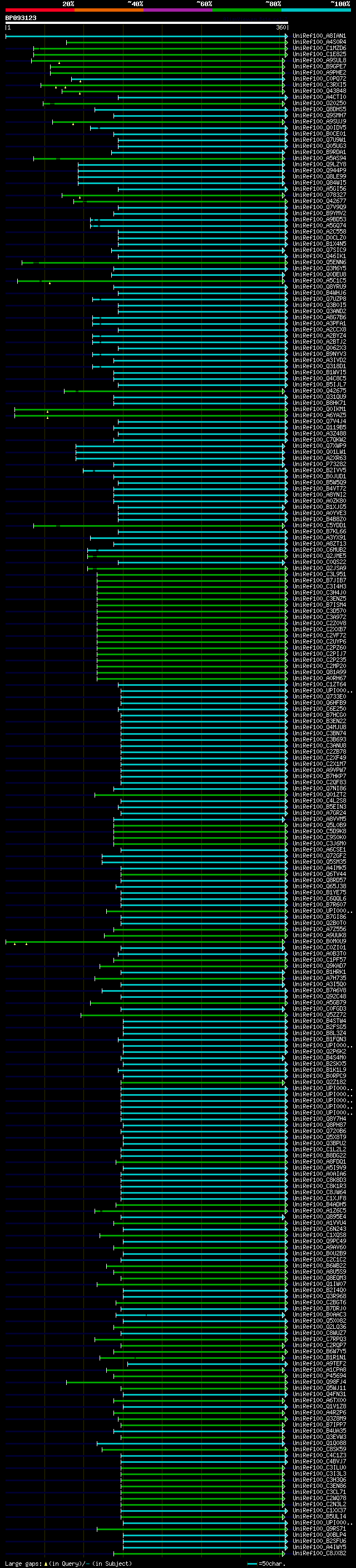Open hit UniRef100_A4S0R4
356x1568 pixels.
click(x=319, y=42)
